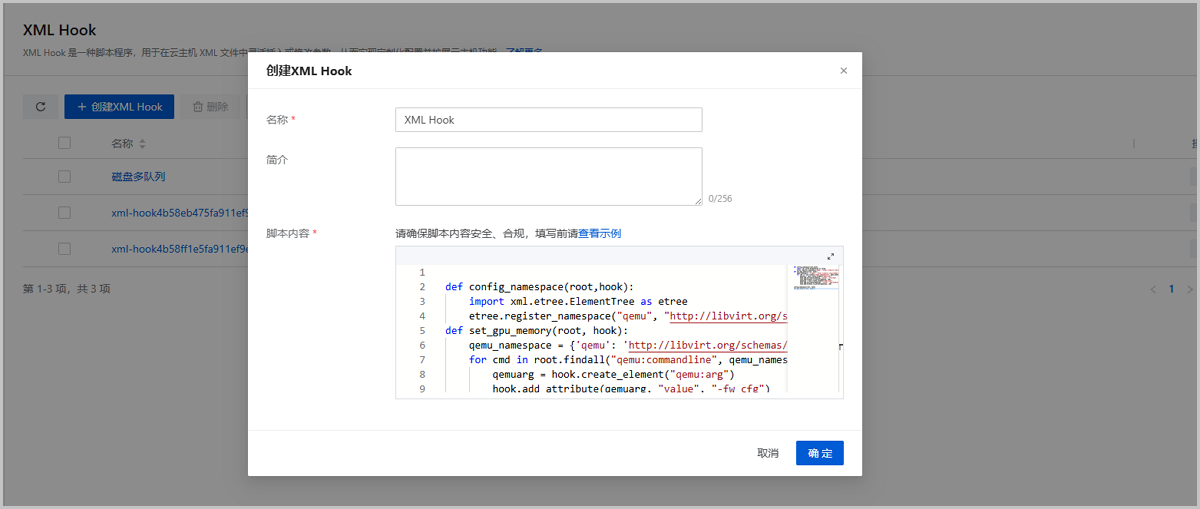This screenshot has width=1200, height=509.
Task: Toggle the select-all header checkbox
Action: pyautogui.click(x=64, y=144)
